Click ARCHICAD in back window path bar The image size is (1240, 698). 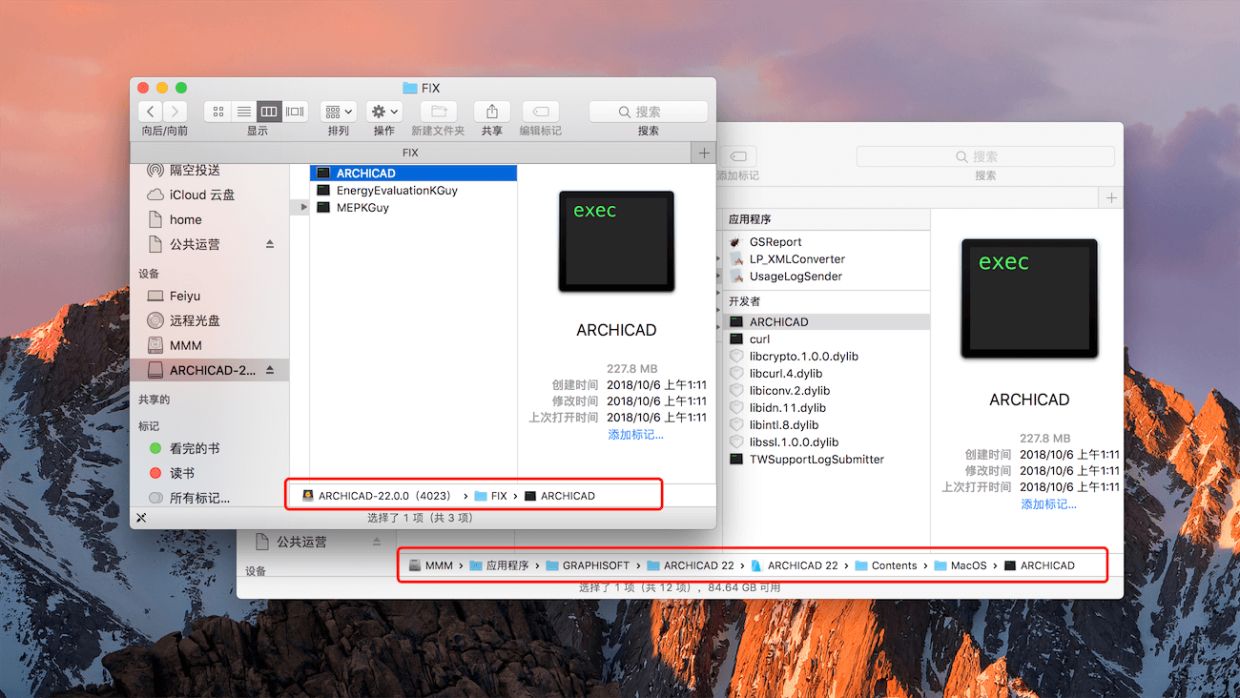click(x=1039, y=566)
